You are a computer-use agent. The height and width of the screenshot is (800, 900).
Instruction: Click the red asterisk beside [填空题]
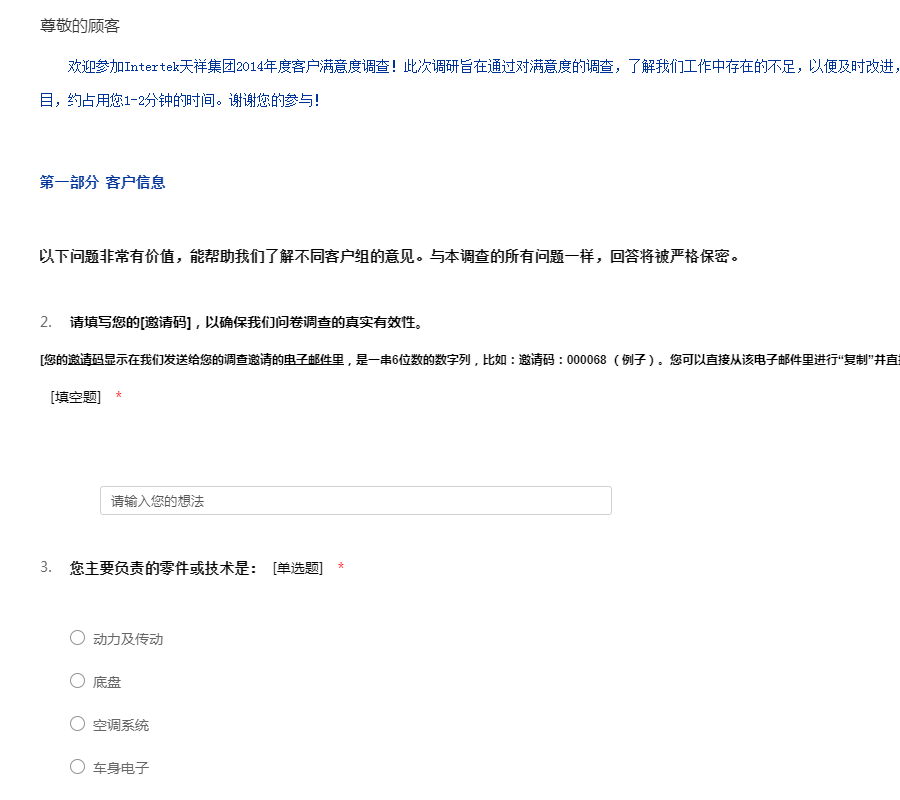click(x=119, y=397)
